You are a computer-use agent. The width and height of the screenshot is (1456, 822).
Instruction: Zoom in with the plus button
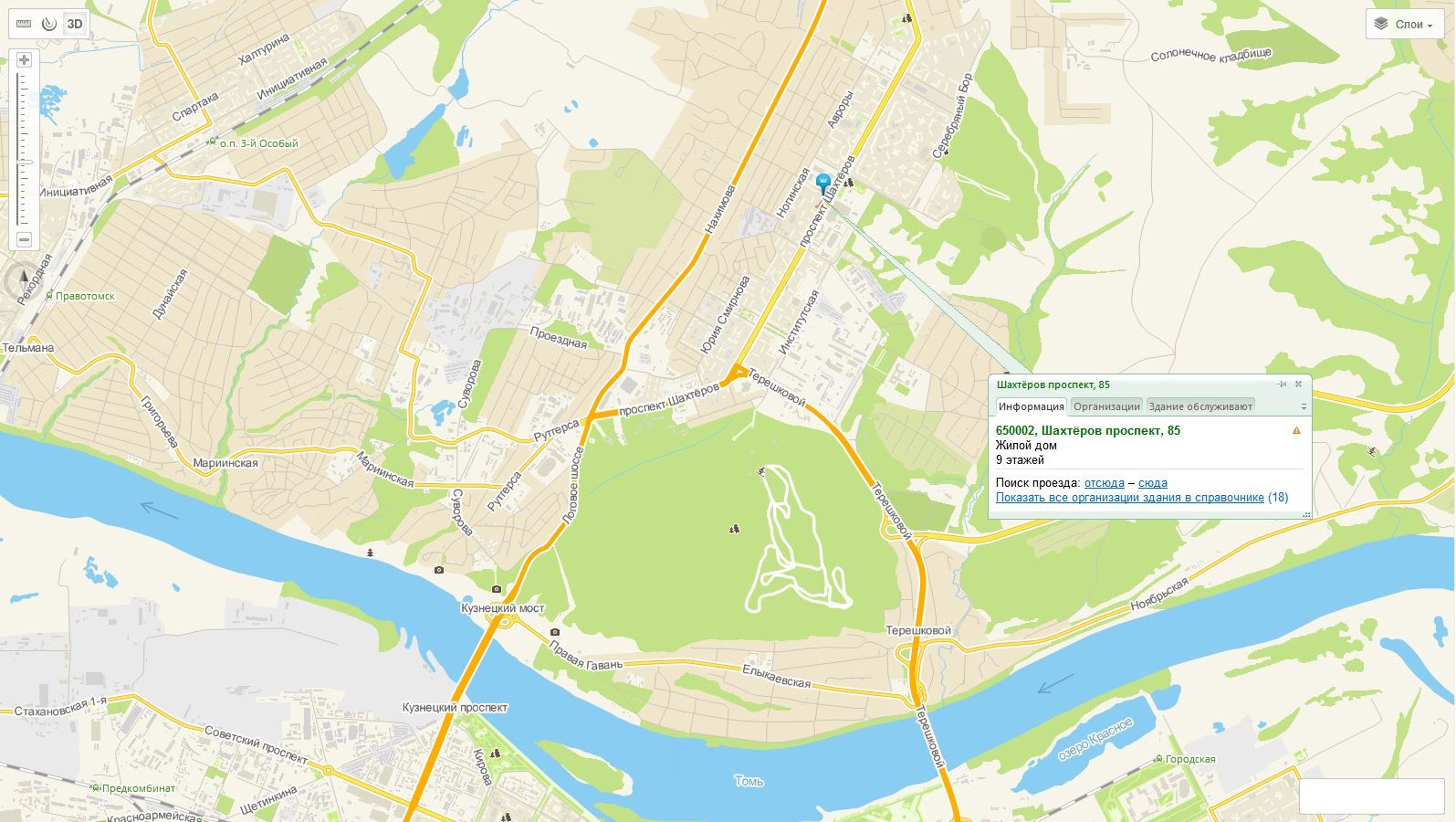point(24,60)
